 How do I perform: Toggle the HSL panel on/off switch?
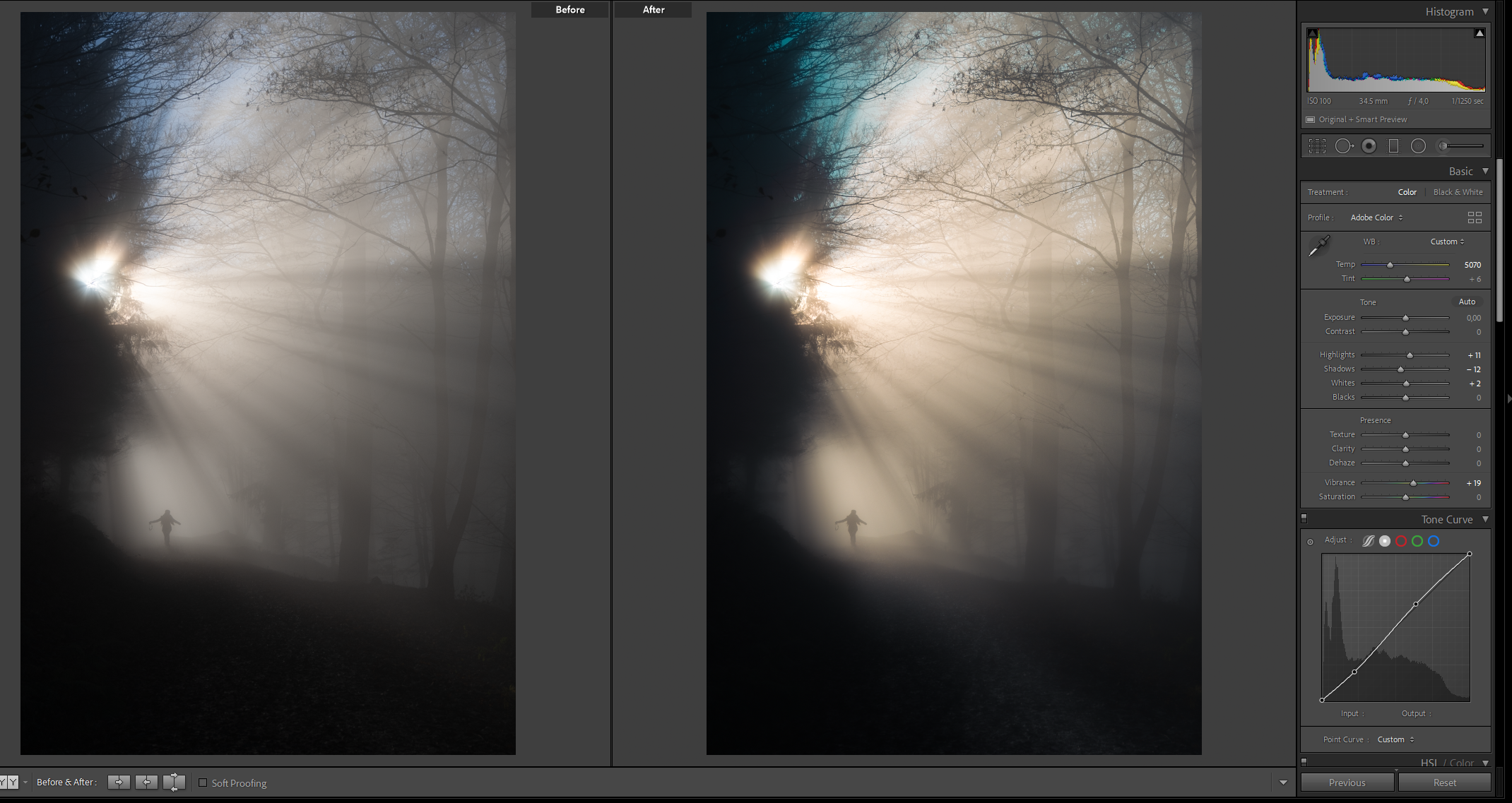tap(1304, 762)
